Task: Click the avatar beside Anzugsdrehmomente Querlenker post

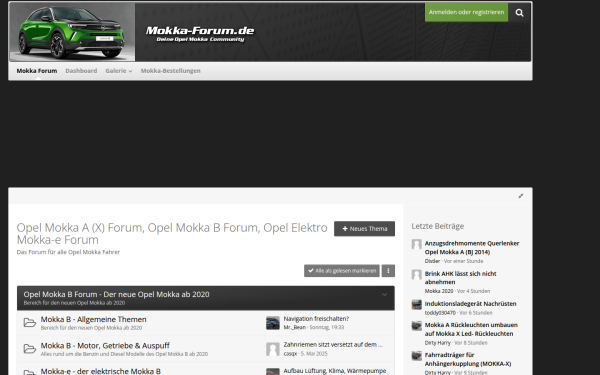Action: pyautogui.click(x=417, y=245)
